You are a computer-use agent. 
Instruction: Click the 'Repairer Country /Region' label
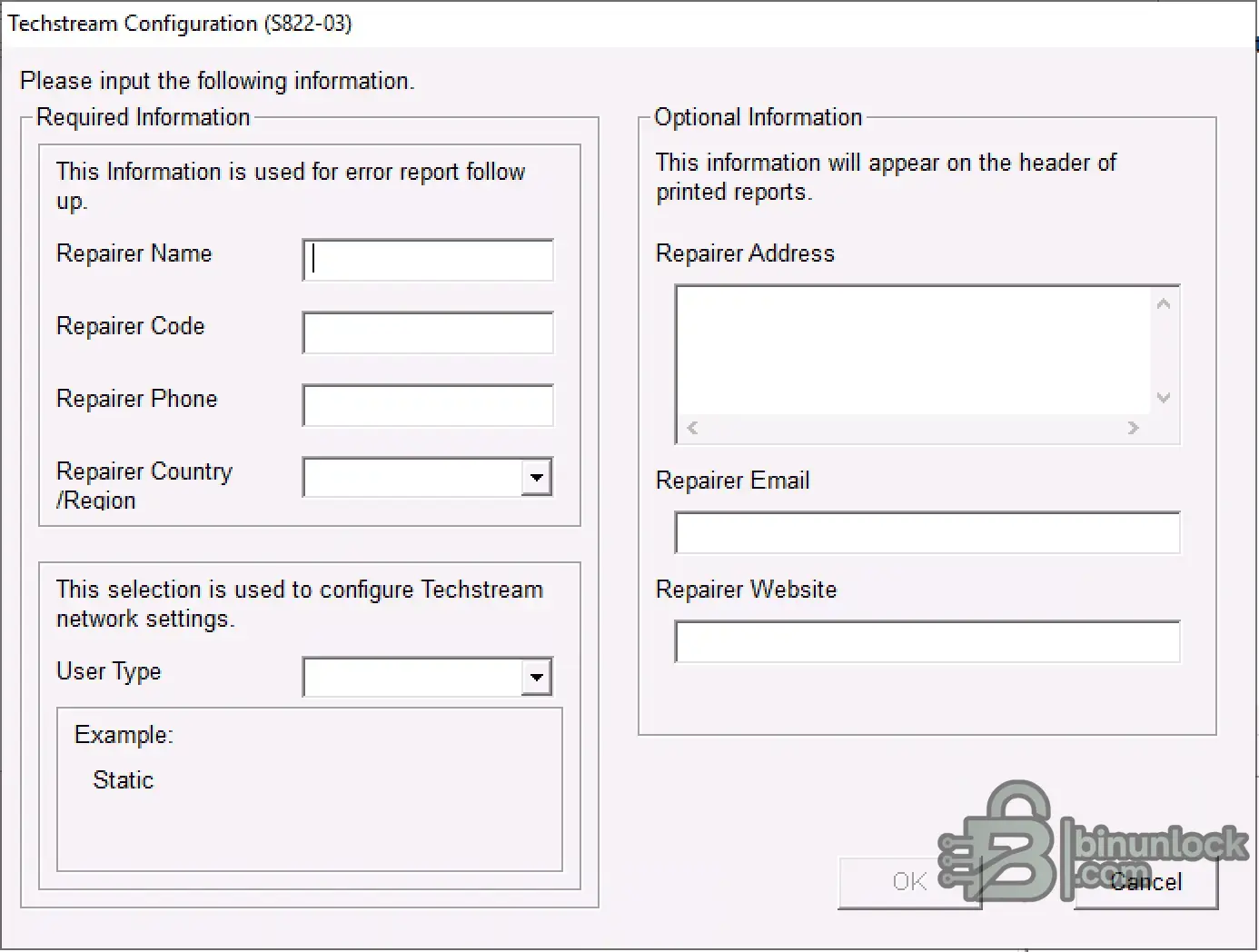[144, 485]
